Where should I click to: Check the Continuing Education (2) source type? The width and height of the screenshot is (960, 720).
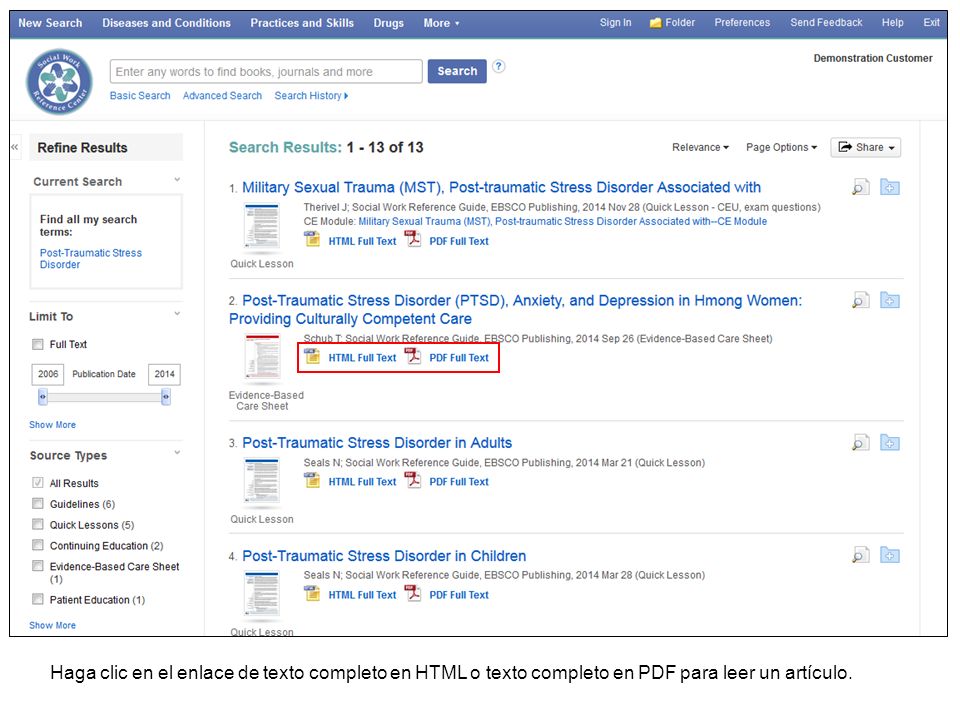[38, 545]
